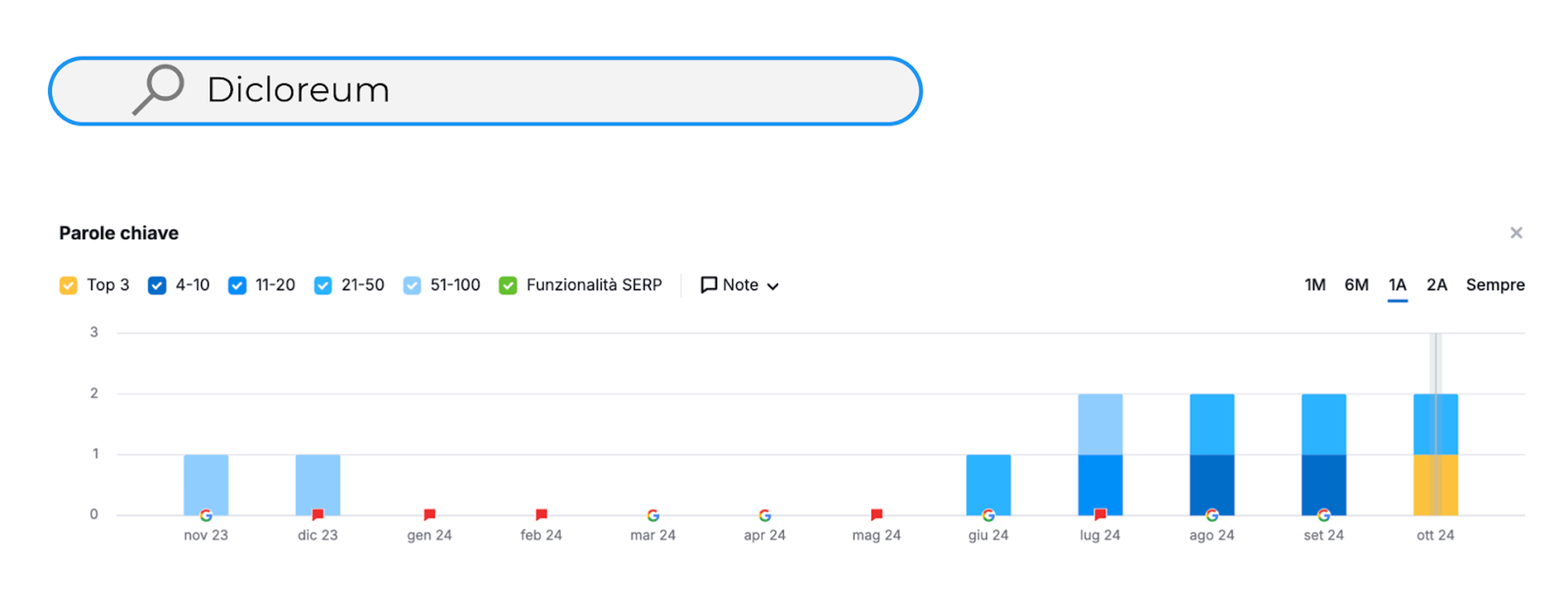Viewport: 1568px width, 602px height.
Task: Uncheck the Top 3 checkbox
Action: (x=68, y=285)
